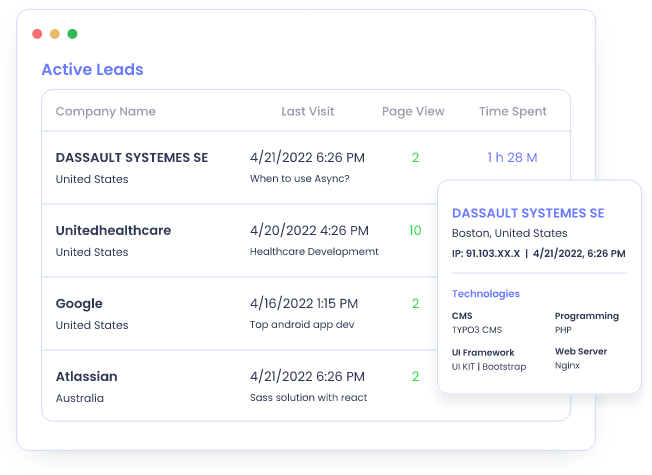This screenshot has height=475, width=652.
Task: Click Unitedhealthcare page view count 10
Action: pyautogui.click(x=415, y=230)
